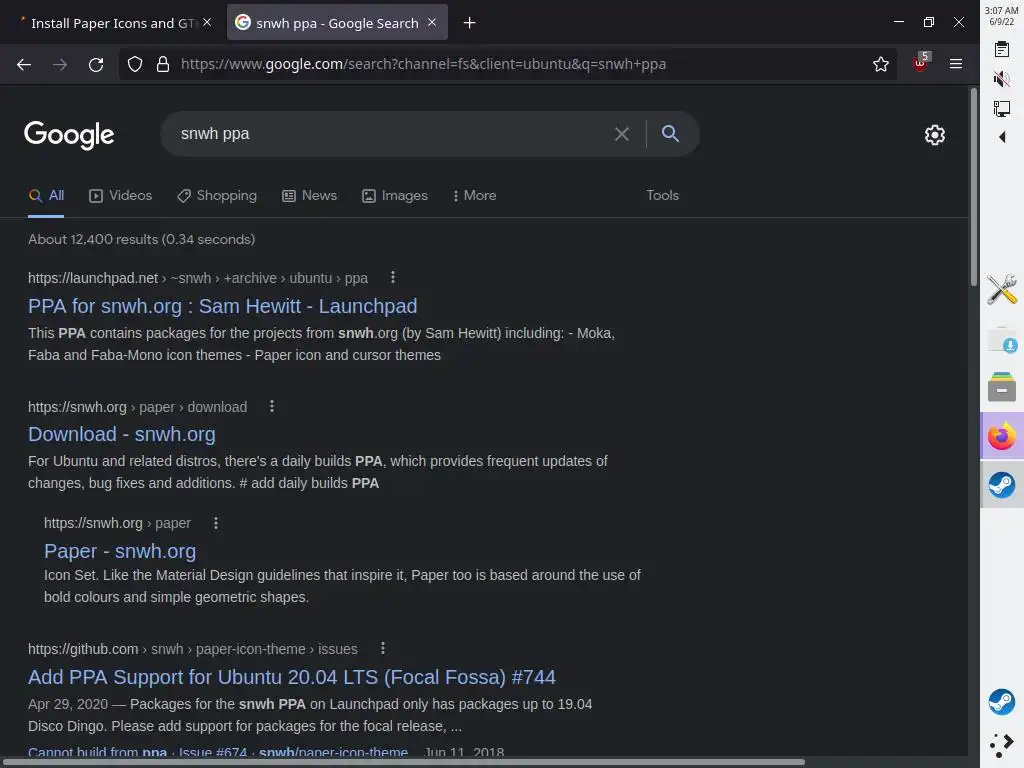Select the 'snwh ppa - Google Search' tab

[x=337, y=23]
